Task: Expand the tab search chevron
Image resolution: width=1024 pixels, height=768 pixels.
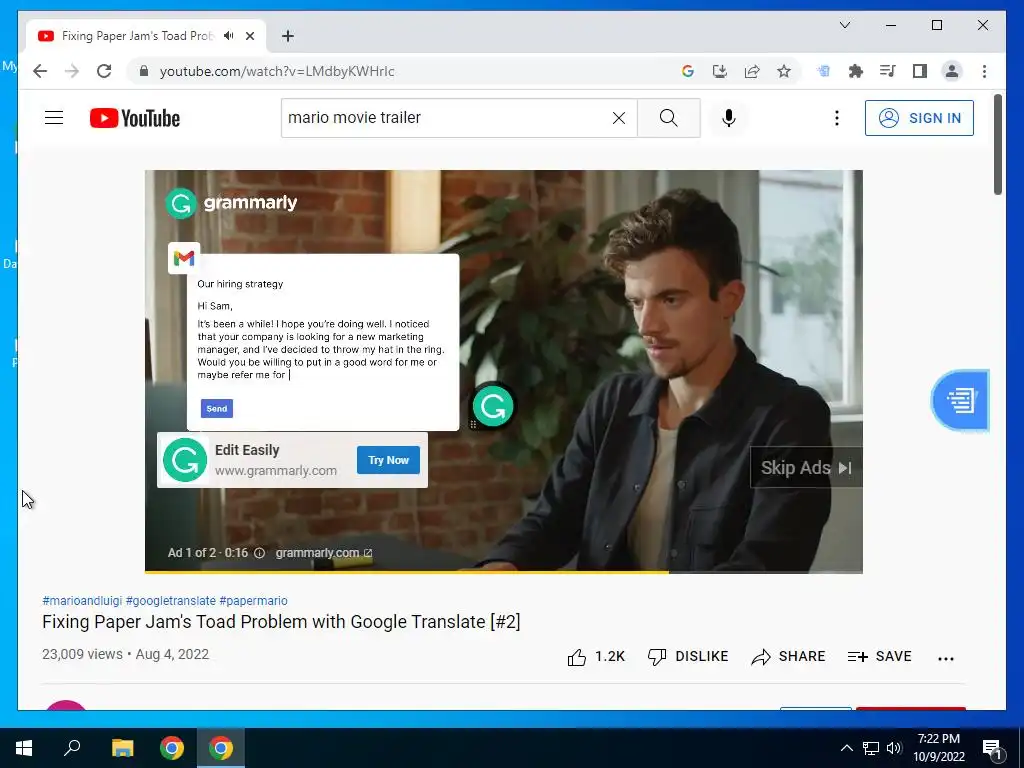Action: click(844, 25)
